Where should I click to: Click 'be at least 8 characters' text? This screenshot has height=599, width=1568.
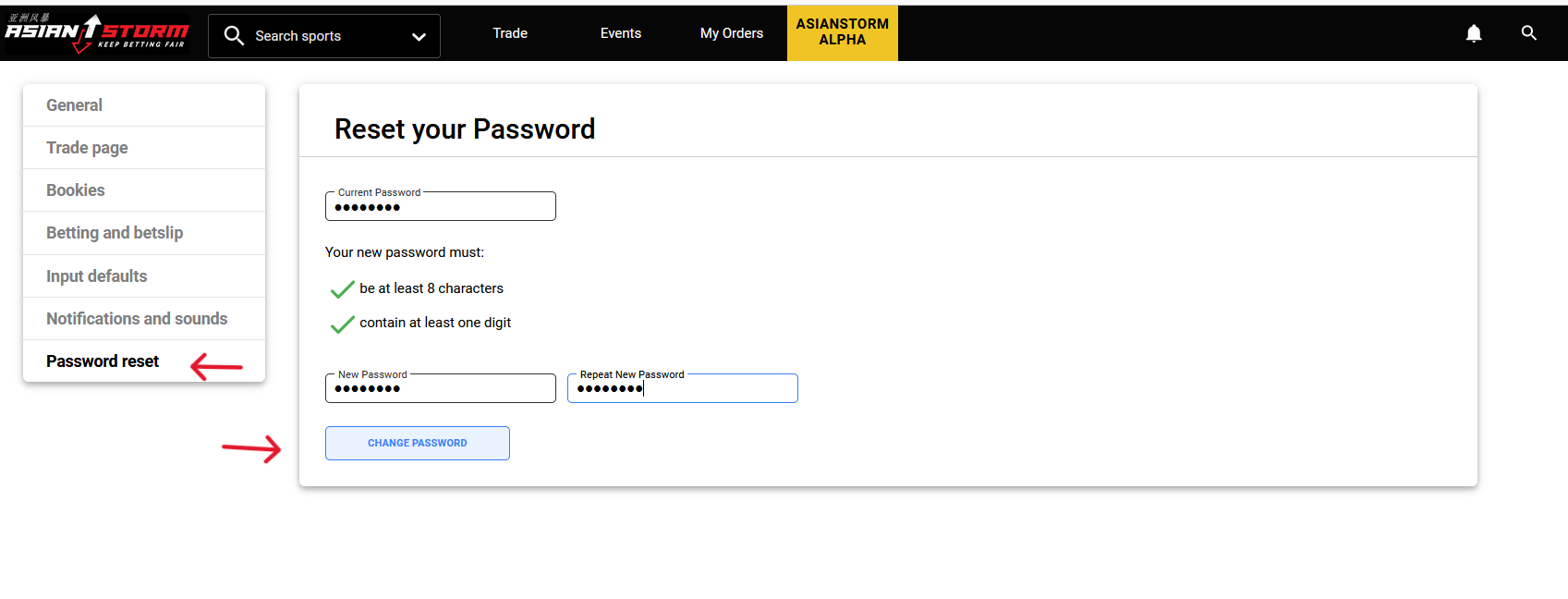432,288
